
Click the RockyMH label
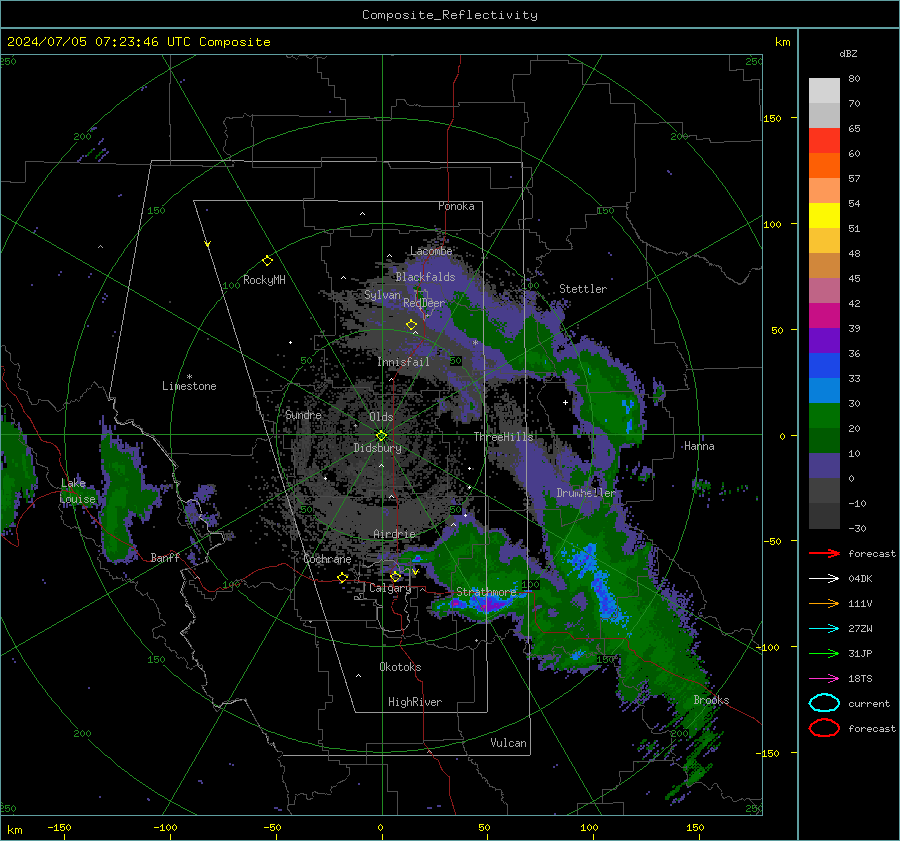pos(264,280)
